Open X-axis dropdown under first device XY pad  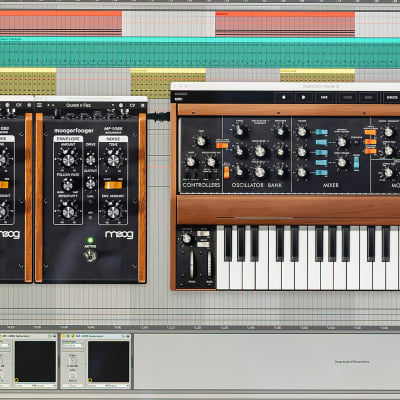pos(25,386)
